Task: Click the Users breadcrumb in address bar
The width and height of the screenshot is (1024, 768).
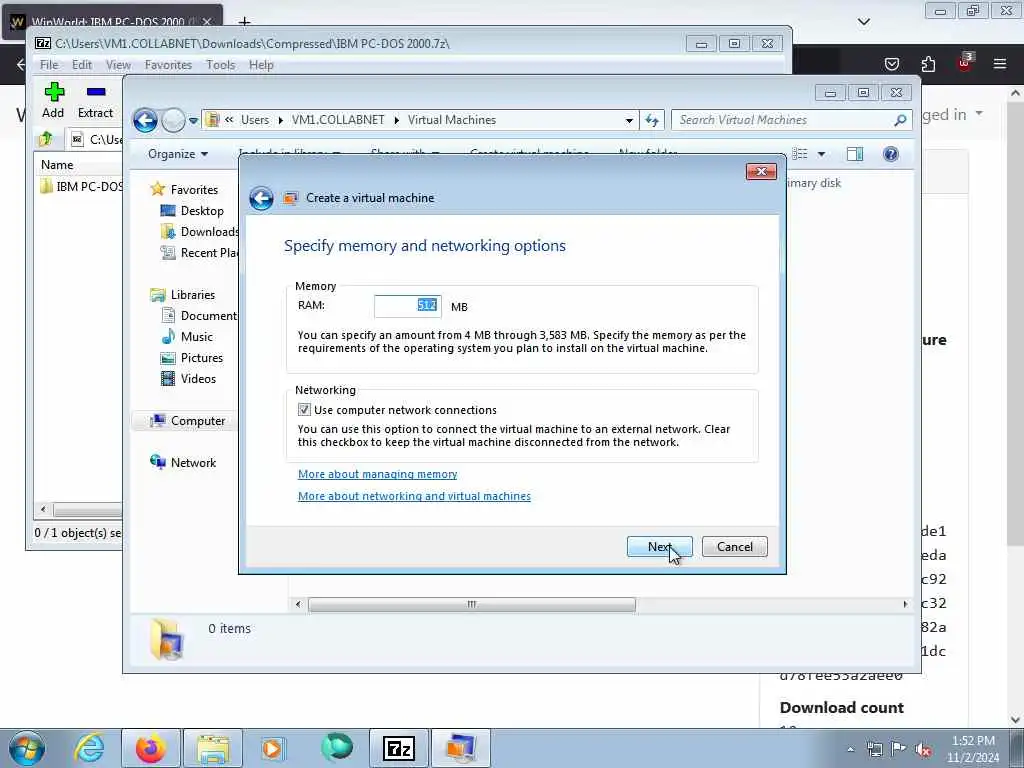Action: pyautogui.click(x=255, y=120)
